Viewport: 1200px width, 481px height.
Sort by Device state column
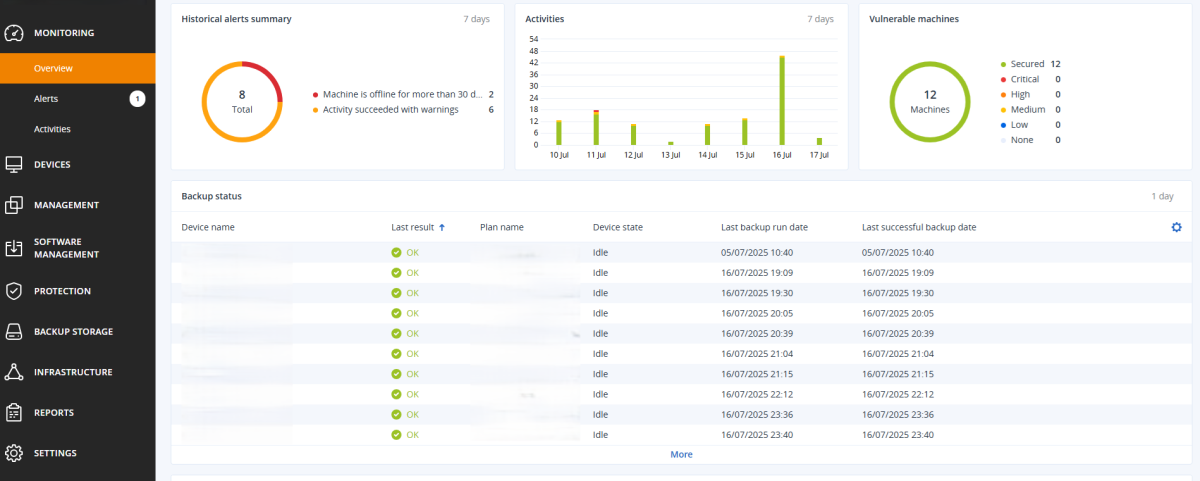618,228
